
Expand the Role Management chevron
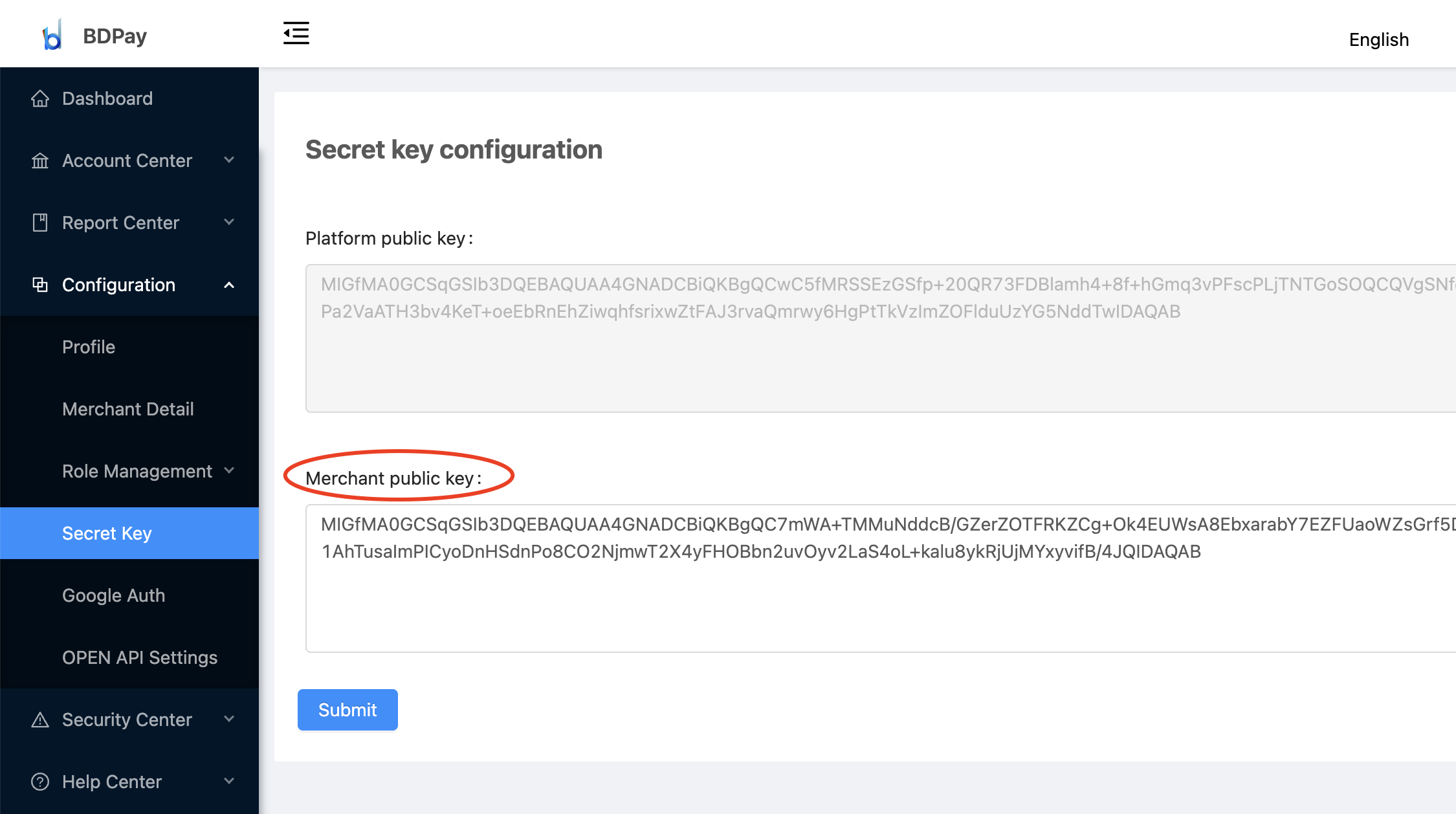point(229,470)
